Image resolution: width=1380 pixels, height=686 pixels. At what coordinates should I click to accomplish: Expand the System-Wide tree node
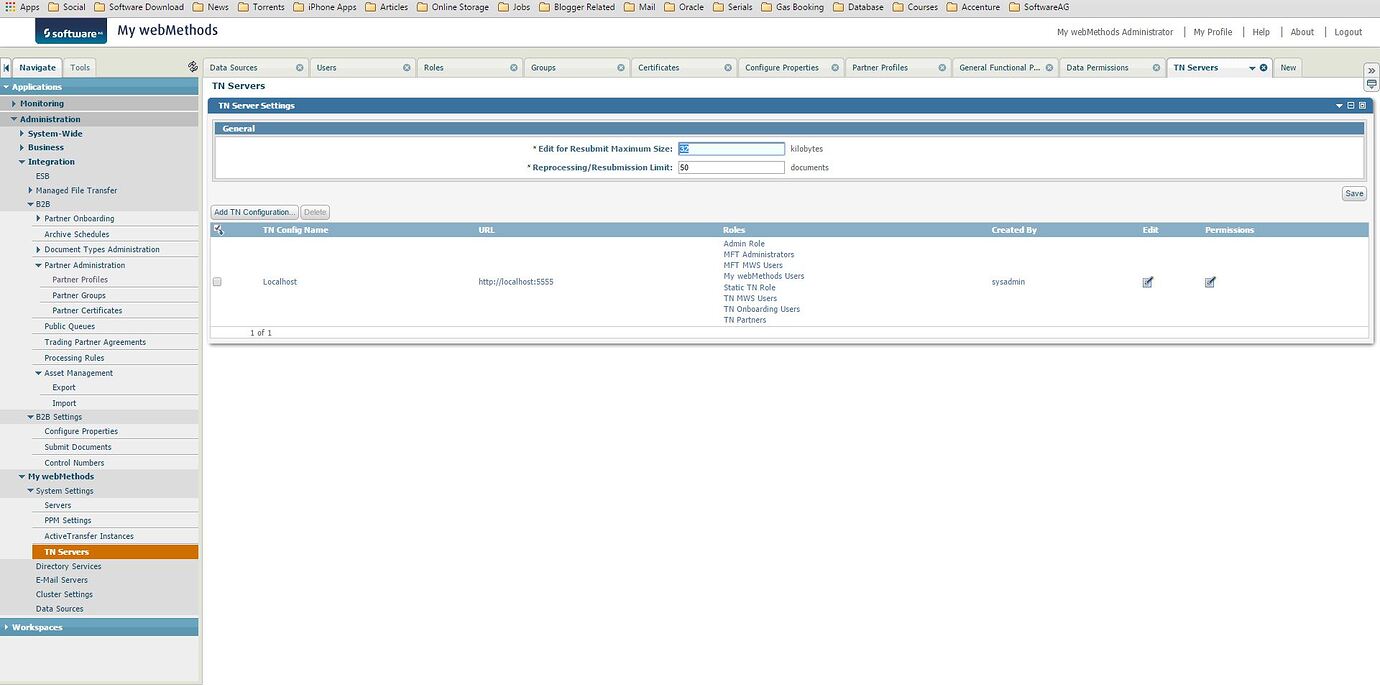click(x=22, y=133)
